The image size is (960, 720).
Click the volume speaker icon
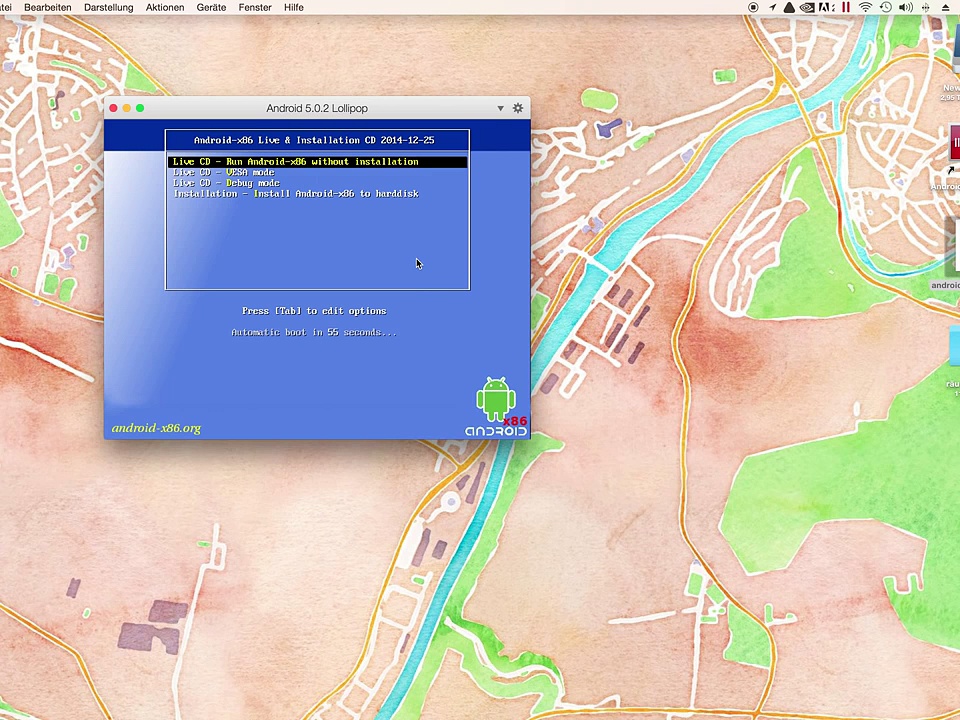pyautogui.click(x=904, y=7)
